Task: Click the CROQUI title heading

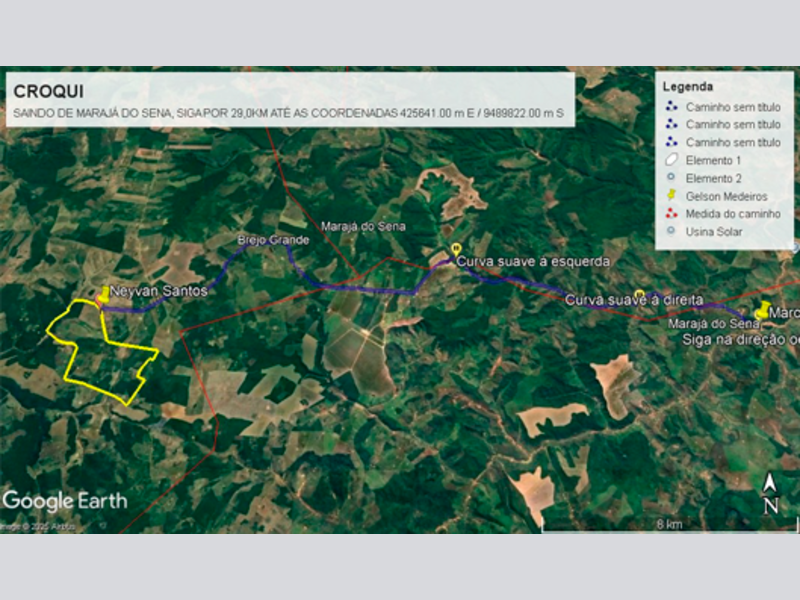Action: click(42, 91)
